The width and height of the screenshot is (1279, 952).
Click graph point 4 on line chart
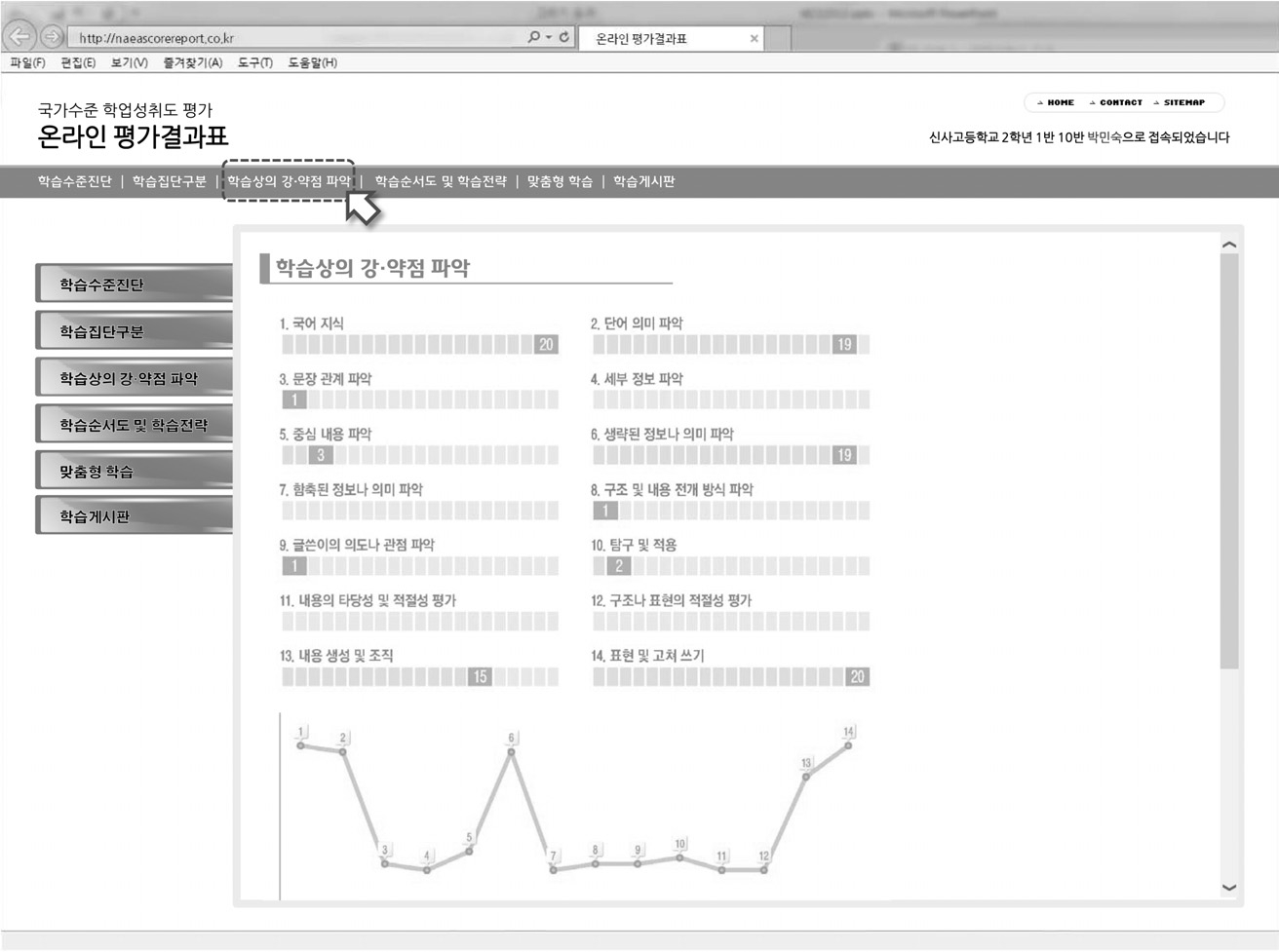pos(427,869)
